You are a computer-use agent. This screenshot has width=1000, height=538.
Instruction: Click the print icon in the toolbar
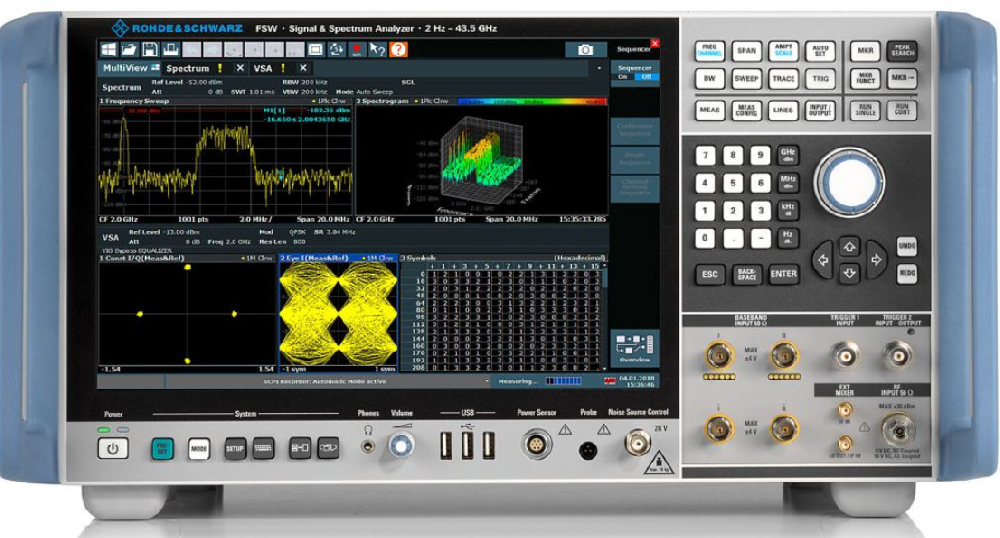tap(170, 50)
